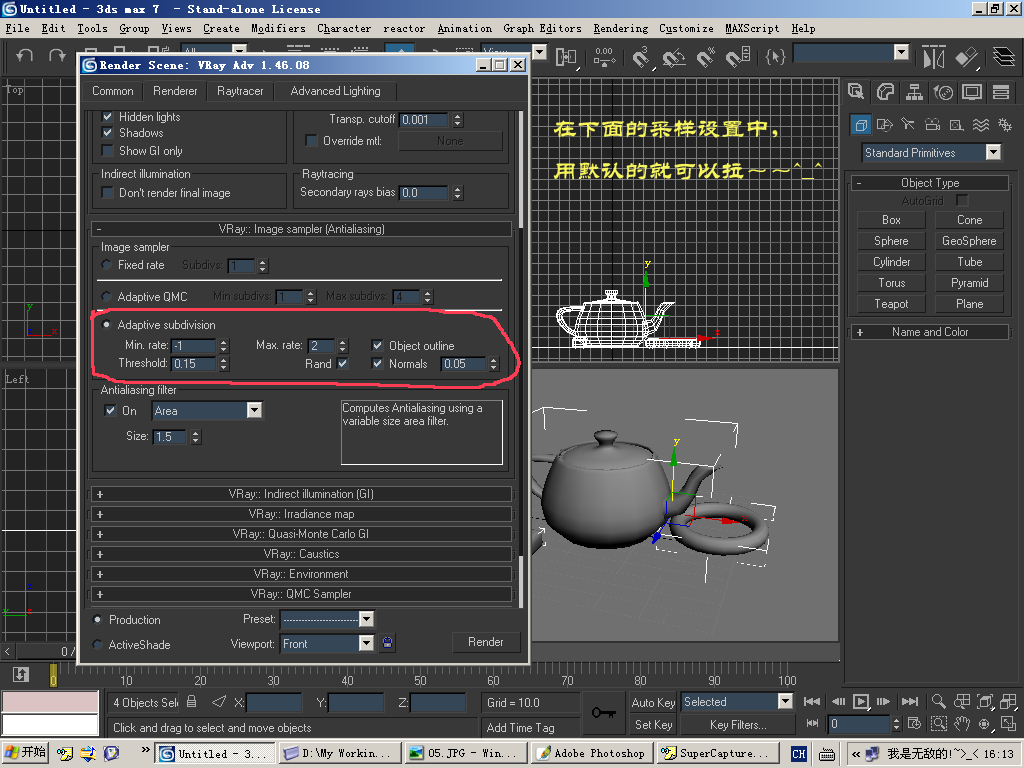Open the Graph Editors menu

tap(542, 28)
